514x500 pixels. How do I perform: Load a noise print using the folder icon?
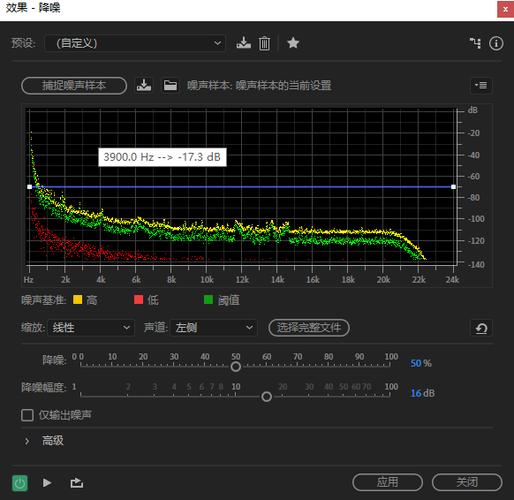pyautogui.click(x=170, y=85)
